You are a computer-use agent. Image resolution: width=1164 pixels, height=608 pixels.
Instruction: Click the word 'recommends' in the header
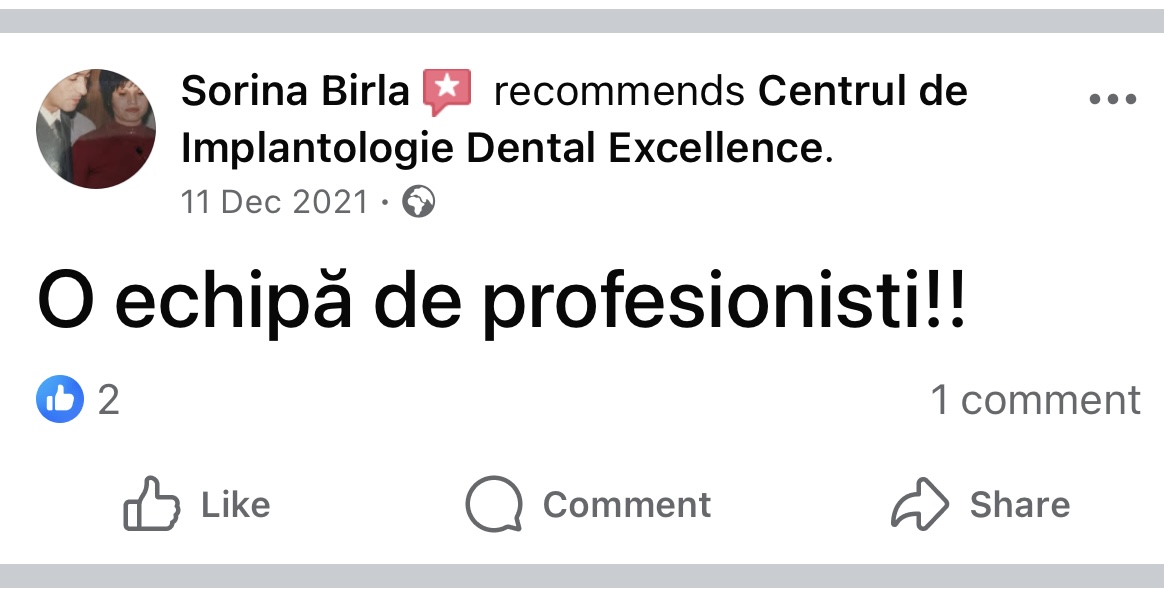point(619,91)
